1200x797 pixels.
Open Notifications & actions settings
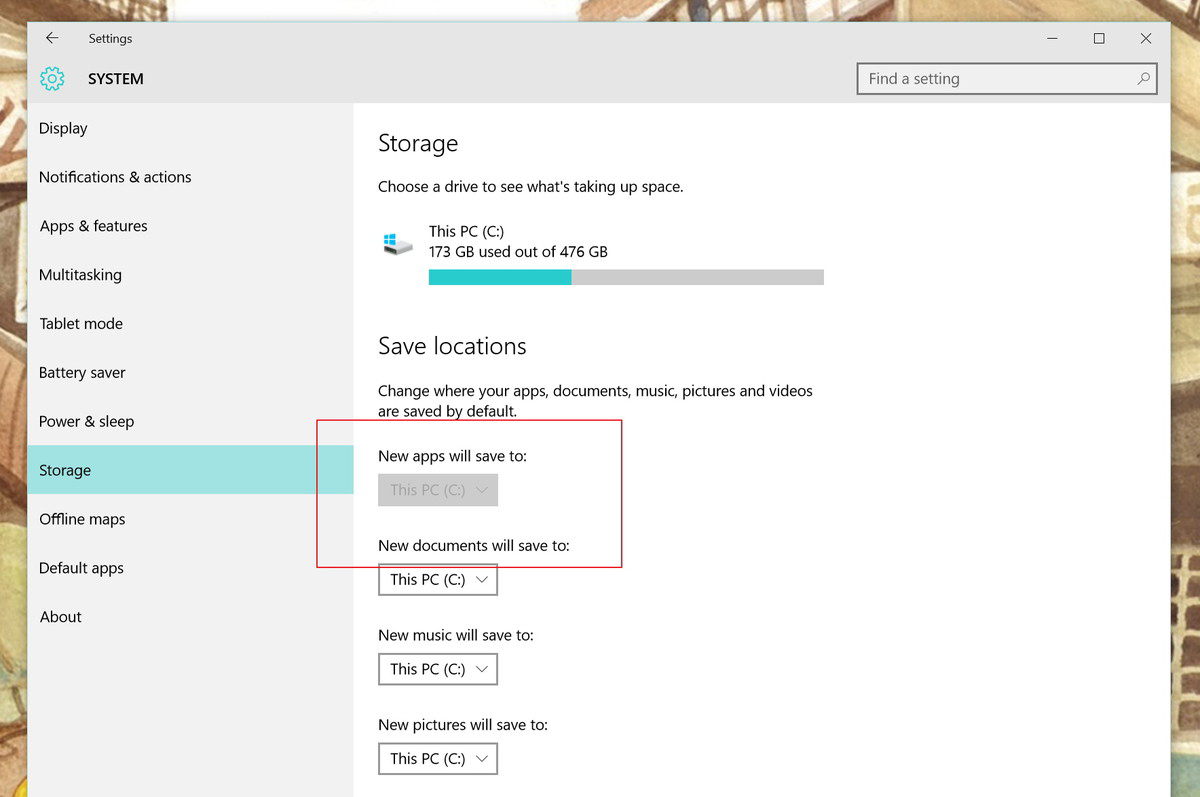tap(114, 177)
